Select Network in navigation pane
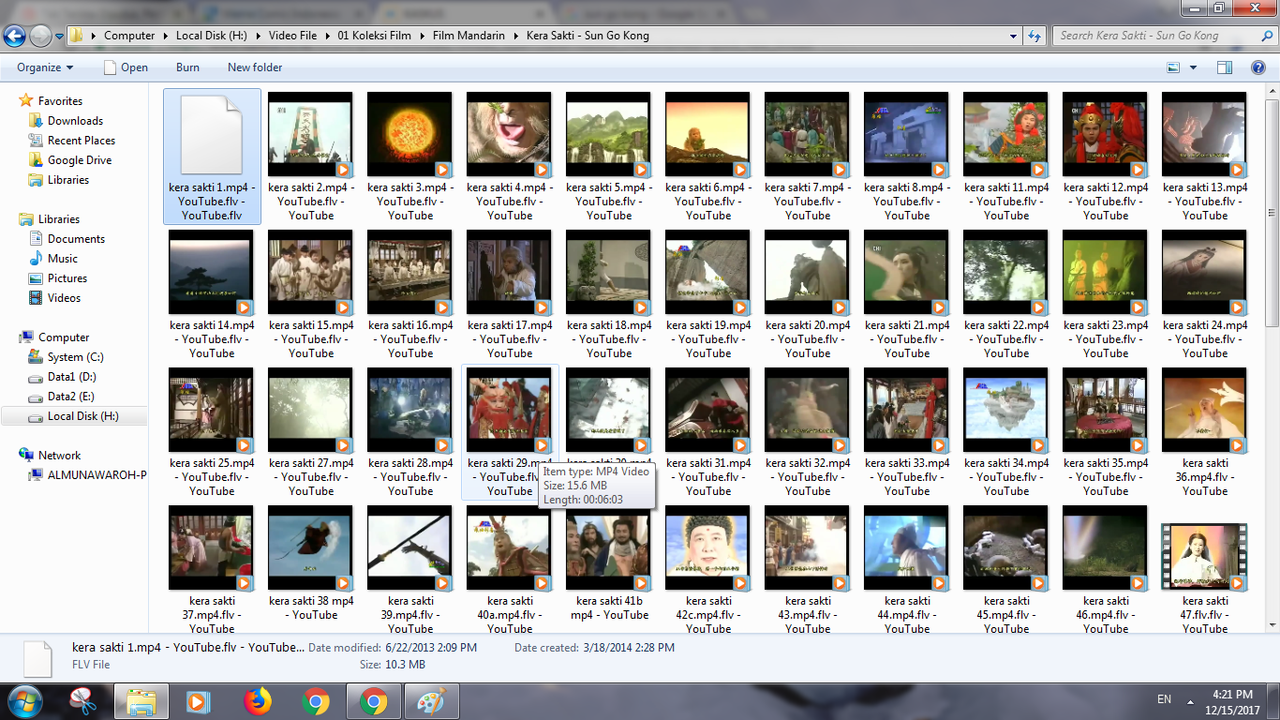Screen dimensions: 1280x720 point(59,455)
